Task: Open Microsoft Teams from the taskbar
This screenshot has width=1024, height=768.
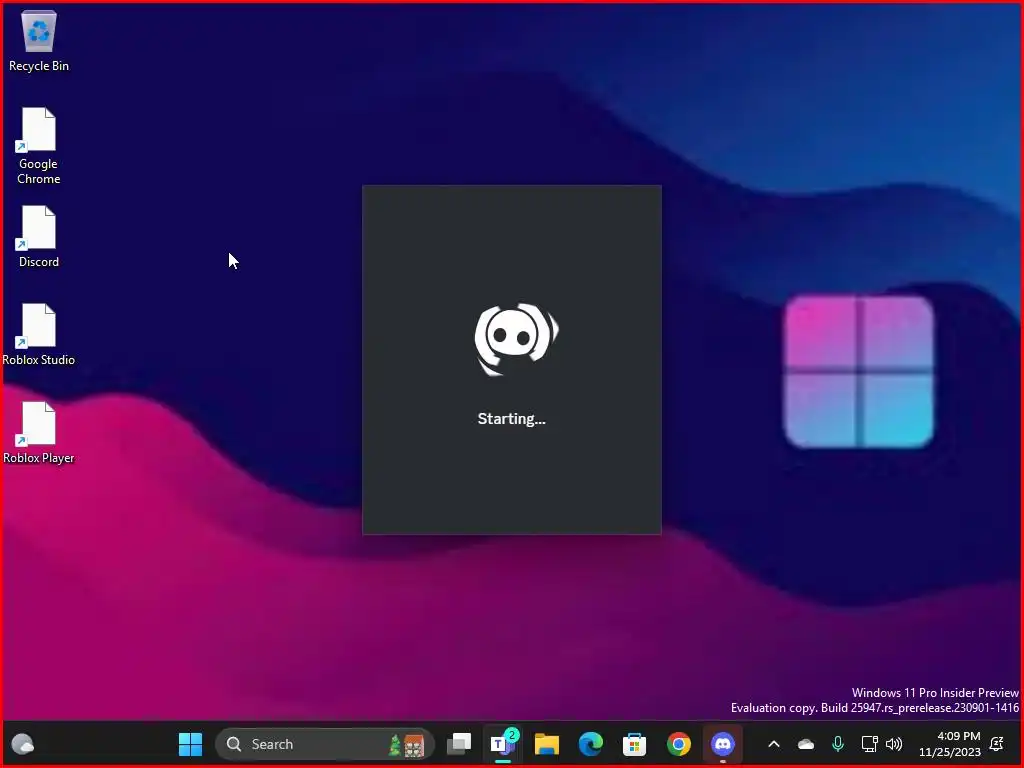Action: 503,744
